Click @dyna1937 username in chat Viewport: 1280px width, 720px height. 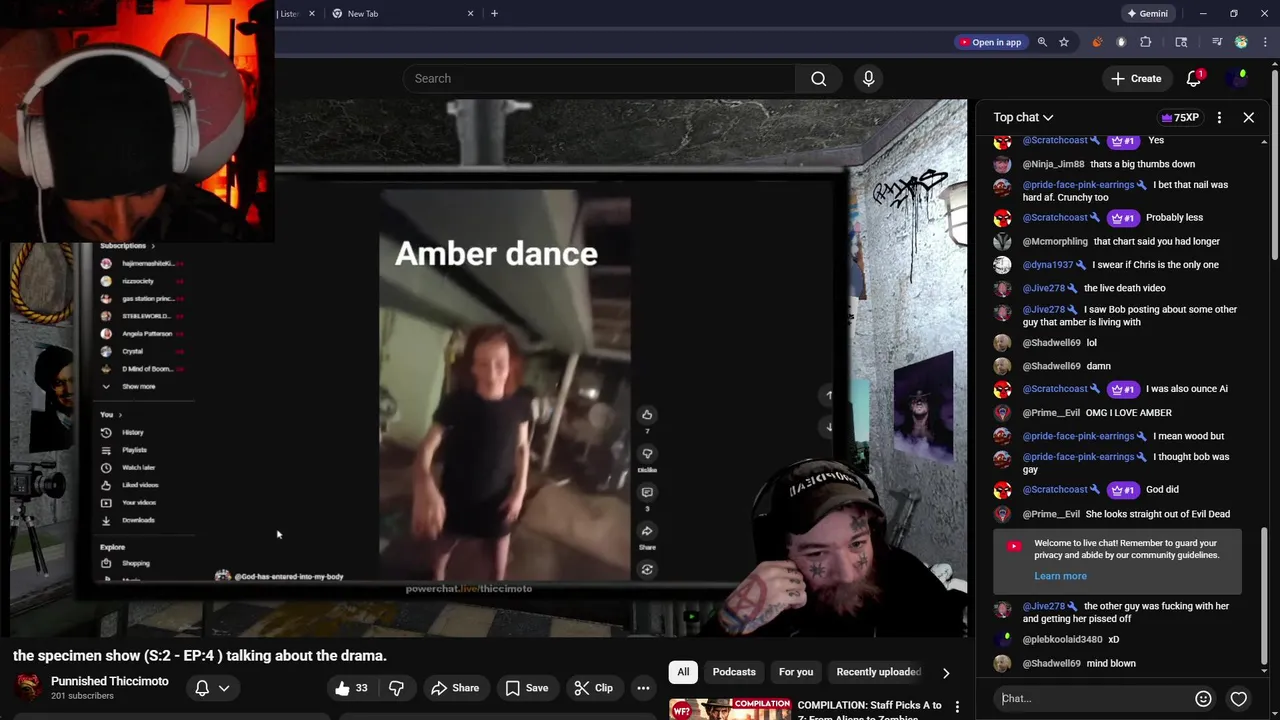(1047, 265)
